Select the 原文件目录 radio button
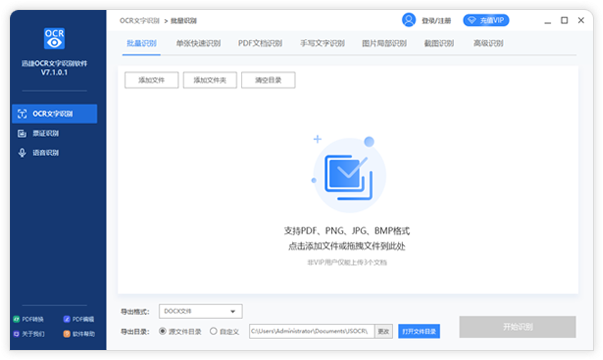 pos(163,331)
